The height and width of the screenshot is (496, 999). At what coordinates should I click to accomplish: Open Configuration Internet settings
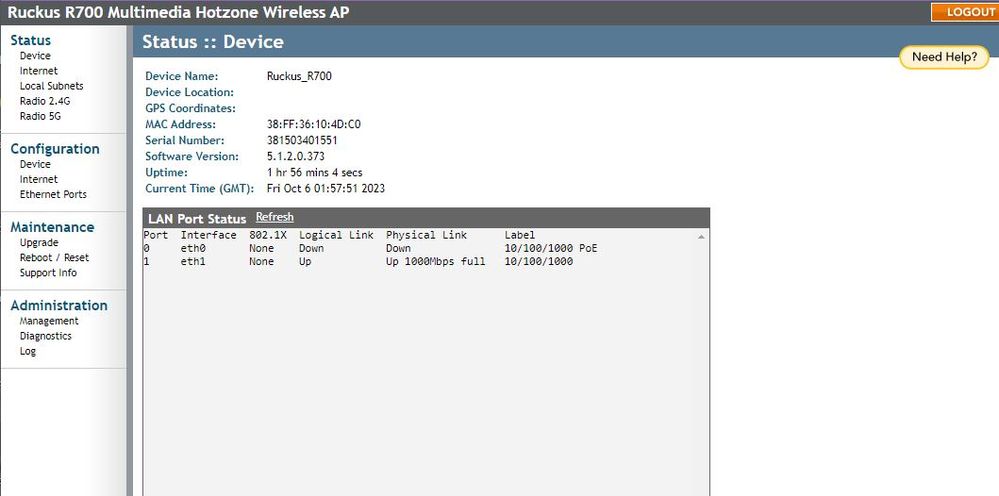(x=39, y=179)
